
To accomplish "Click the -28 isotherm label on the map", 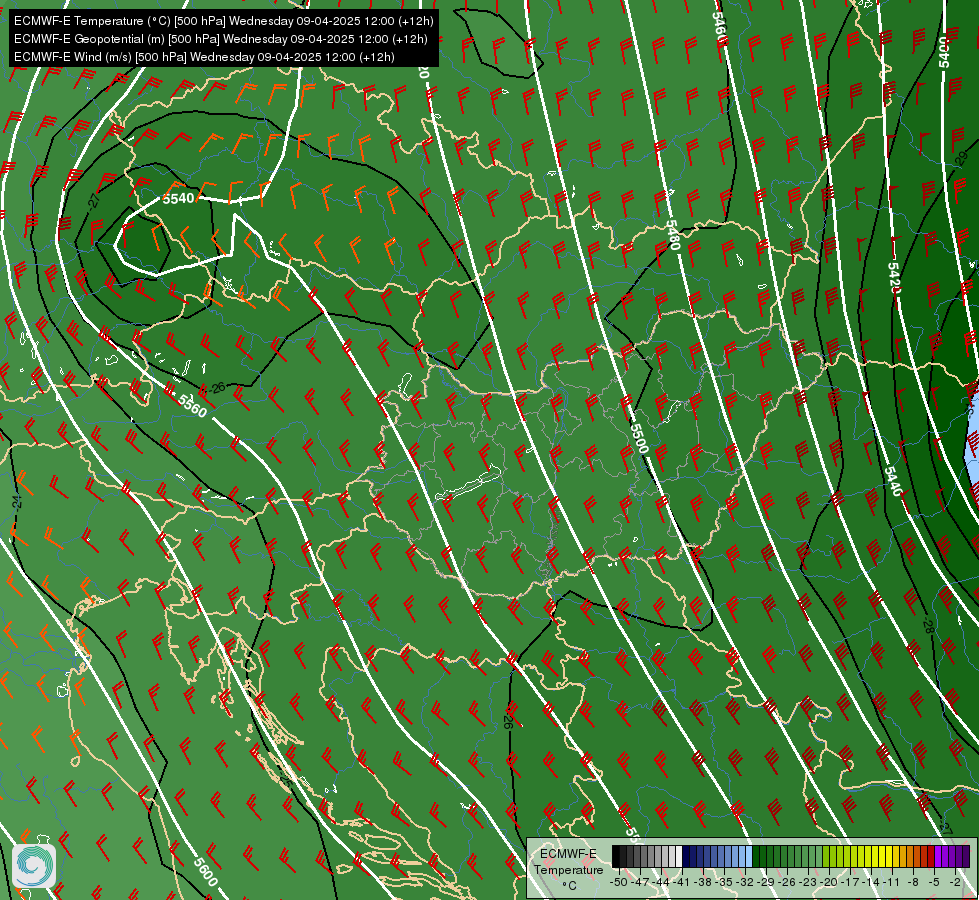I will pos(928,626).
